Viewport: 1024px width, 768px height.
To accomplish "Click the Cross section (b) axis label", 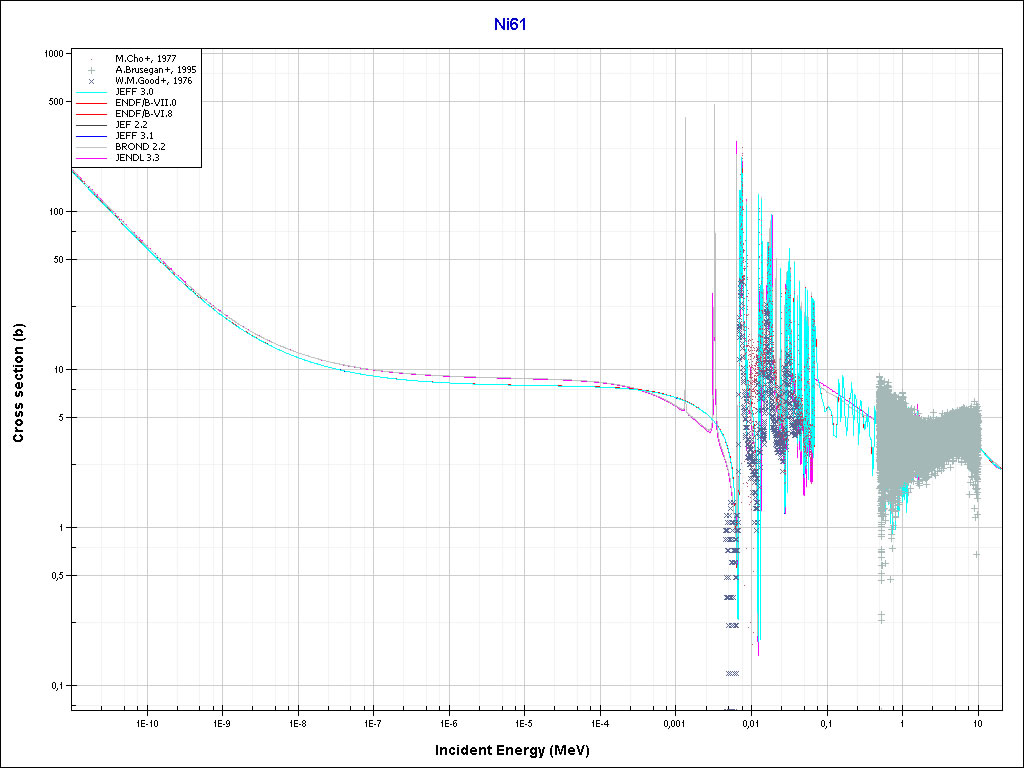I will [18, 384].
